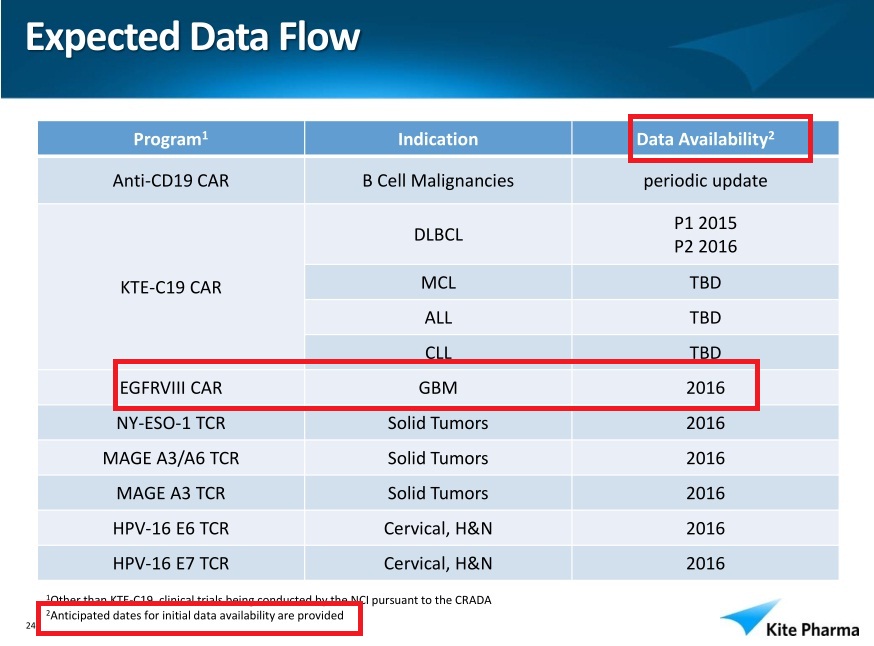Click the Kite Pharma kite logo

pos(752,617)
